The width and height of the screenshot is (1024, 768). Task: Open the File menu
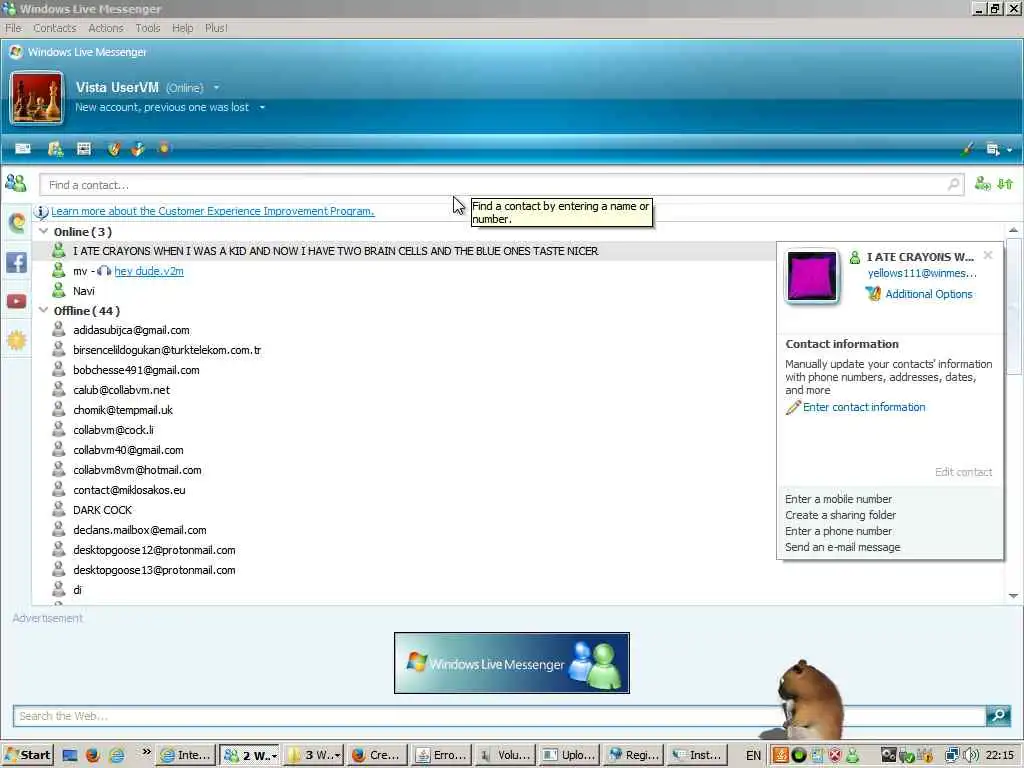point(13,28)
